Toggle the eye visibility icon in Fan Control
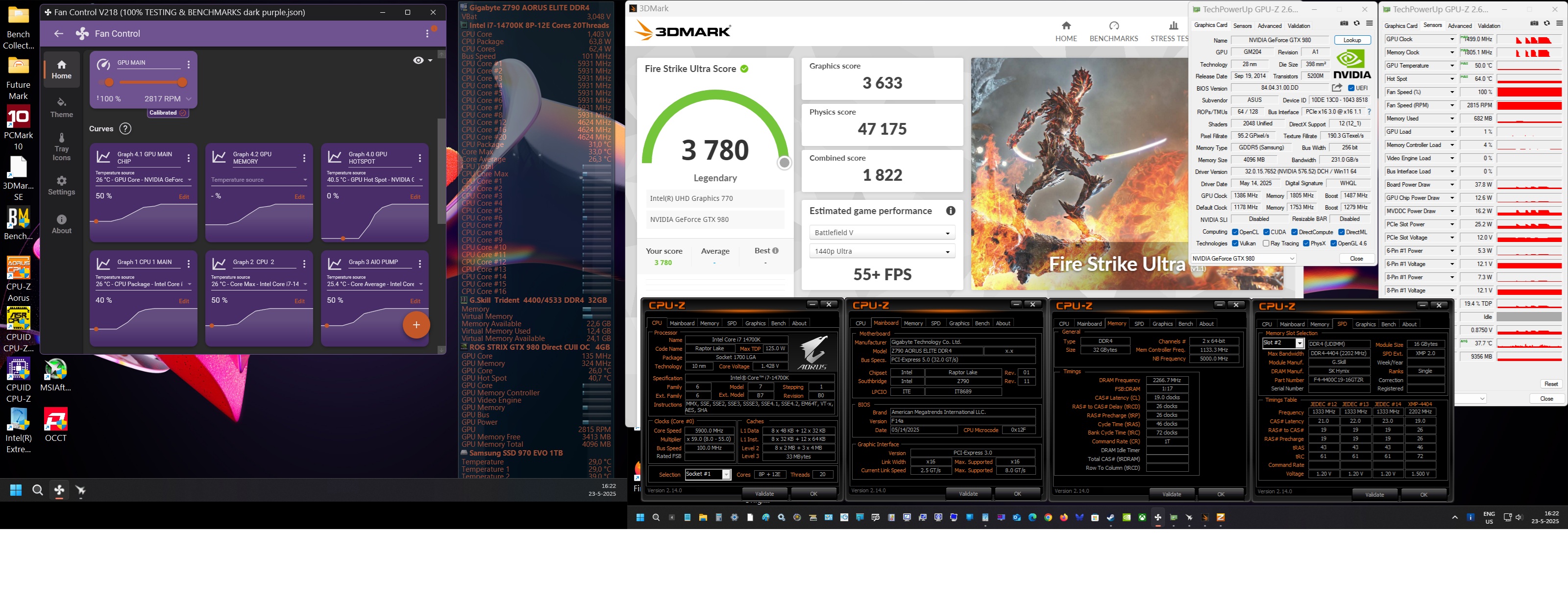 pos(418,60)
